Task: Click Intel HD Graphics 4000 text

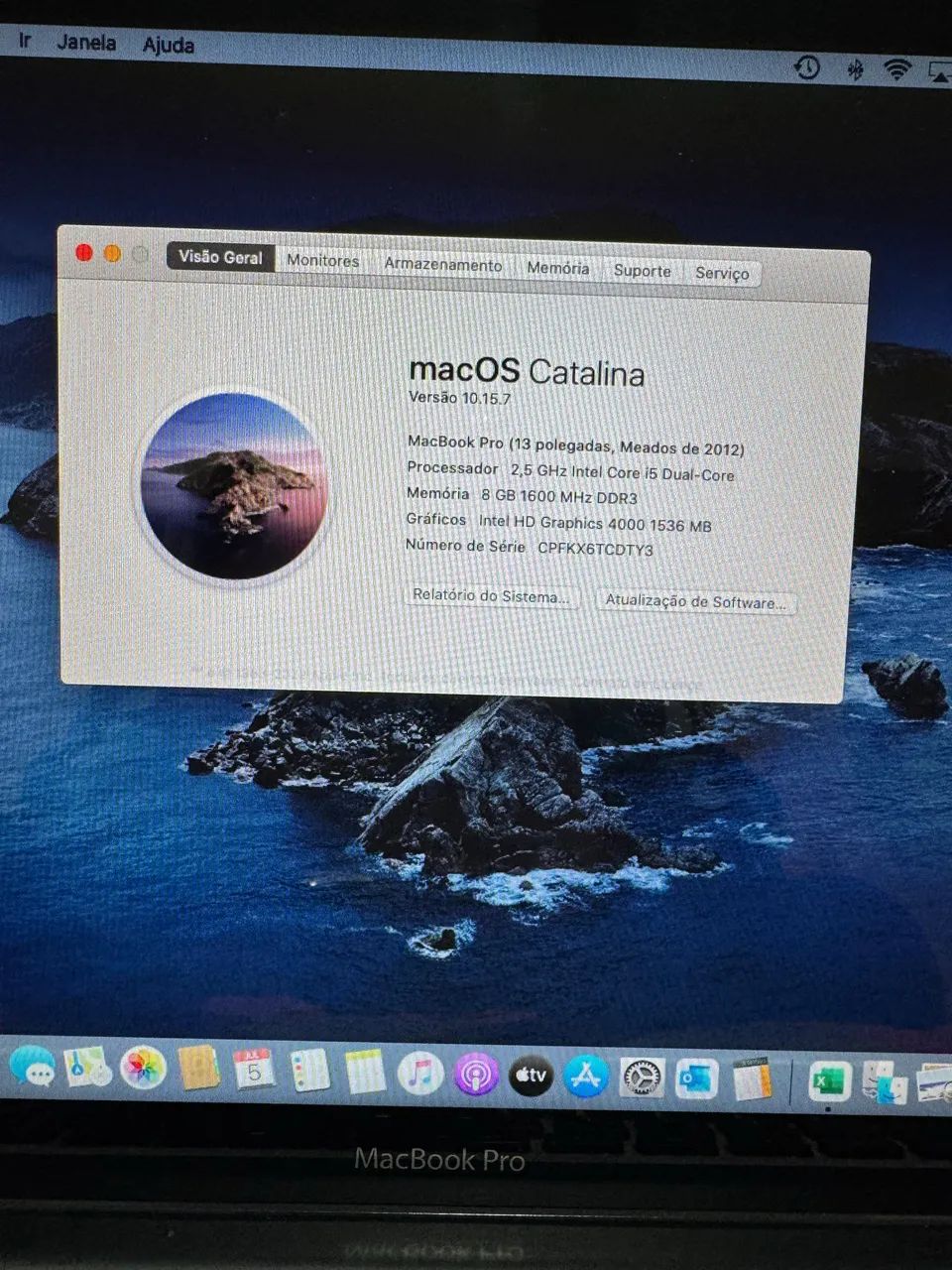Action: click(x=595, y=523)
